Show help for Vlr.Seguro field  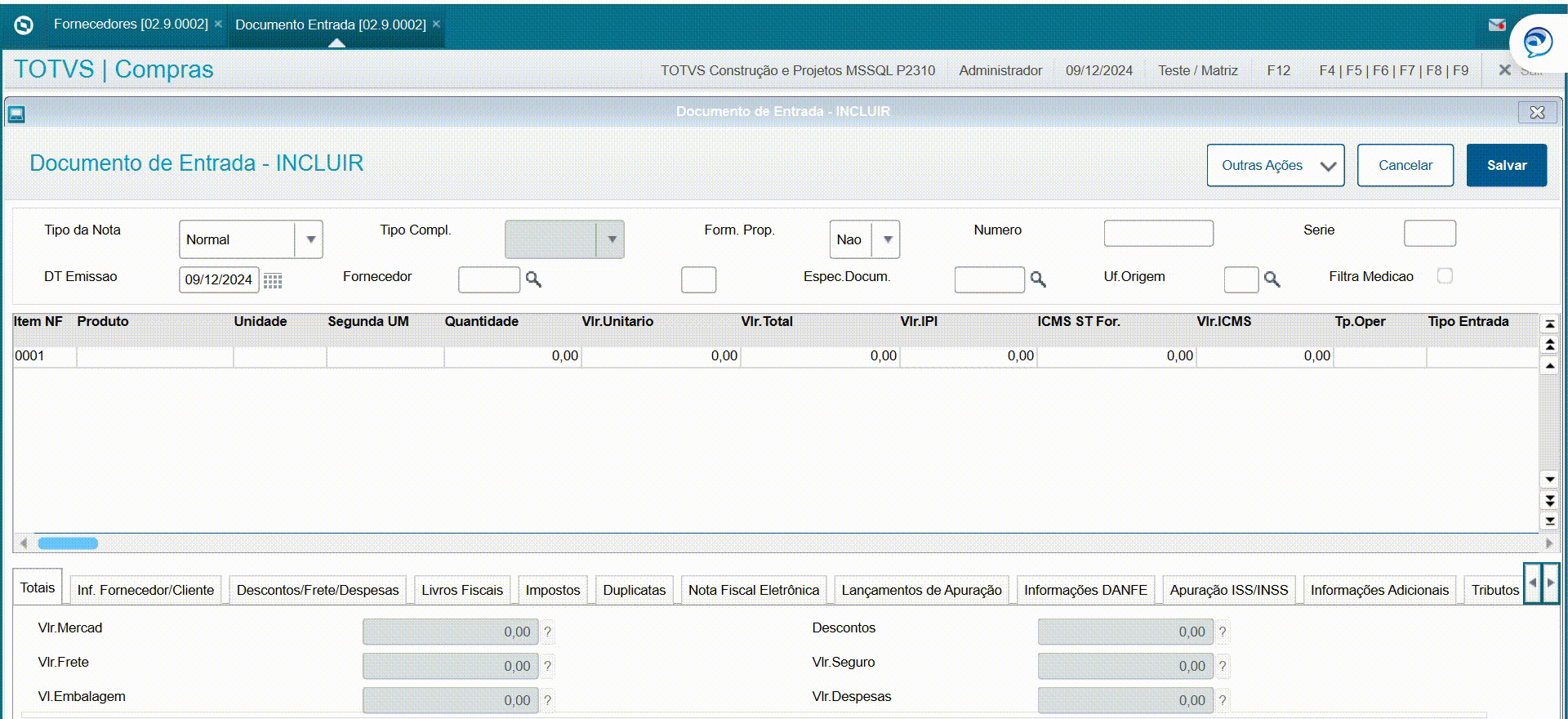point(1222,666)
